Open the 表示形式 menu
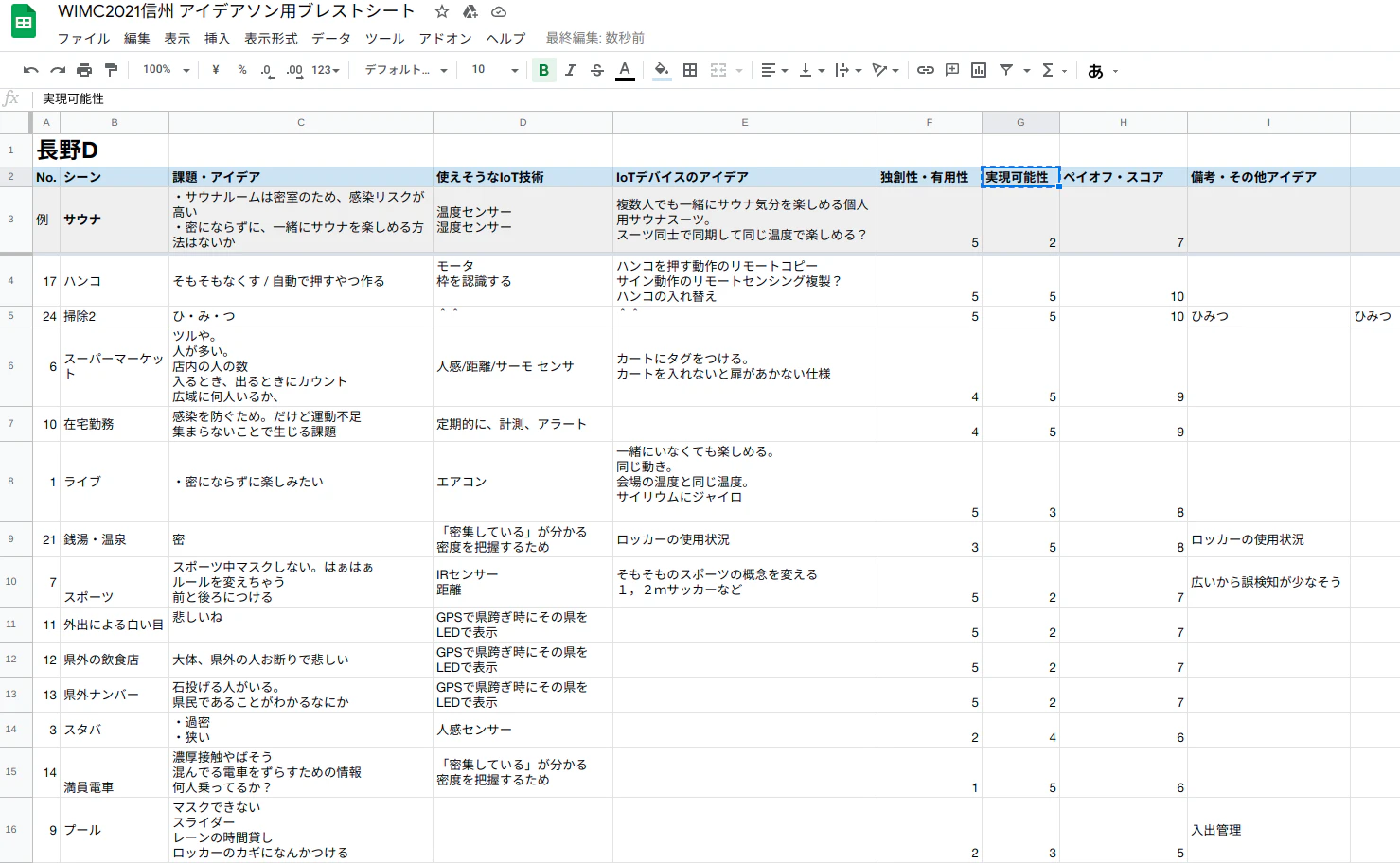The width and height of the screenshot is (1400, 863). (271, 39)
